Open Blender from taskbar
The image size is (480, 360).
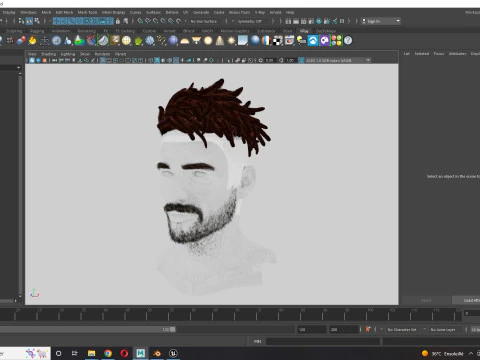[x=157, y=353]
